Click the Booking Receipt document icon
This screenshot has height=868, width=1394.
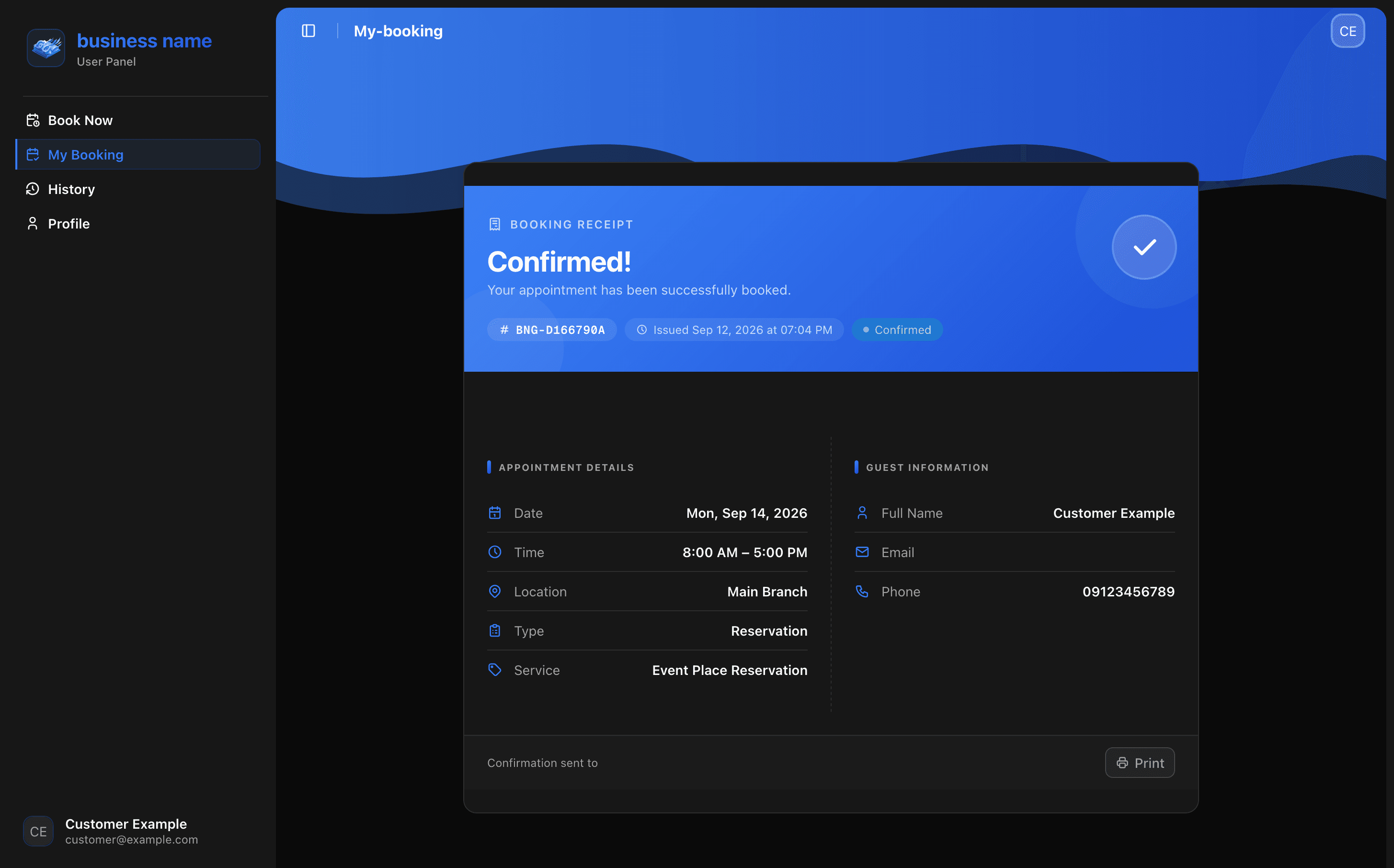click(x=495, y=225)
